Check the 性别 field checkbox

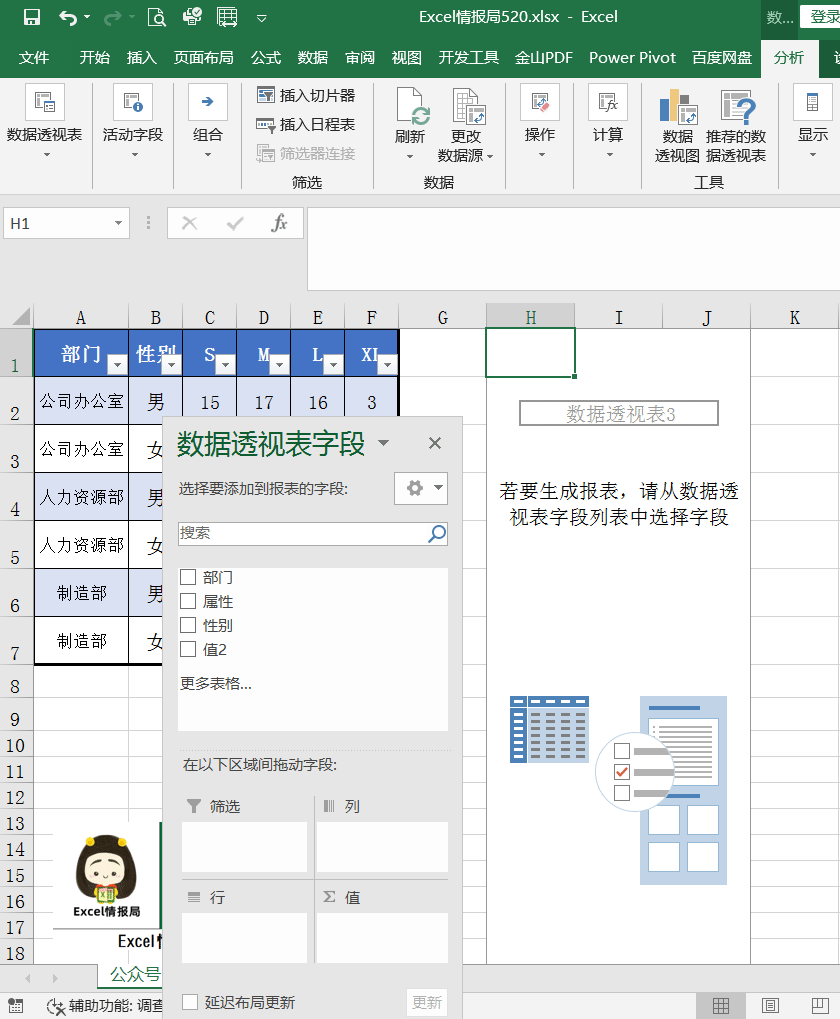point(188,625)
